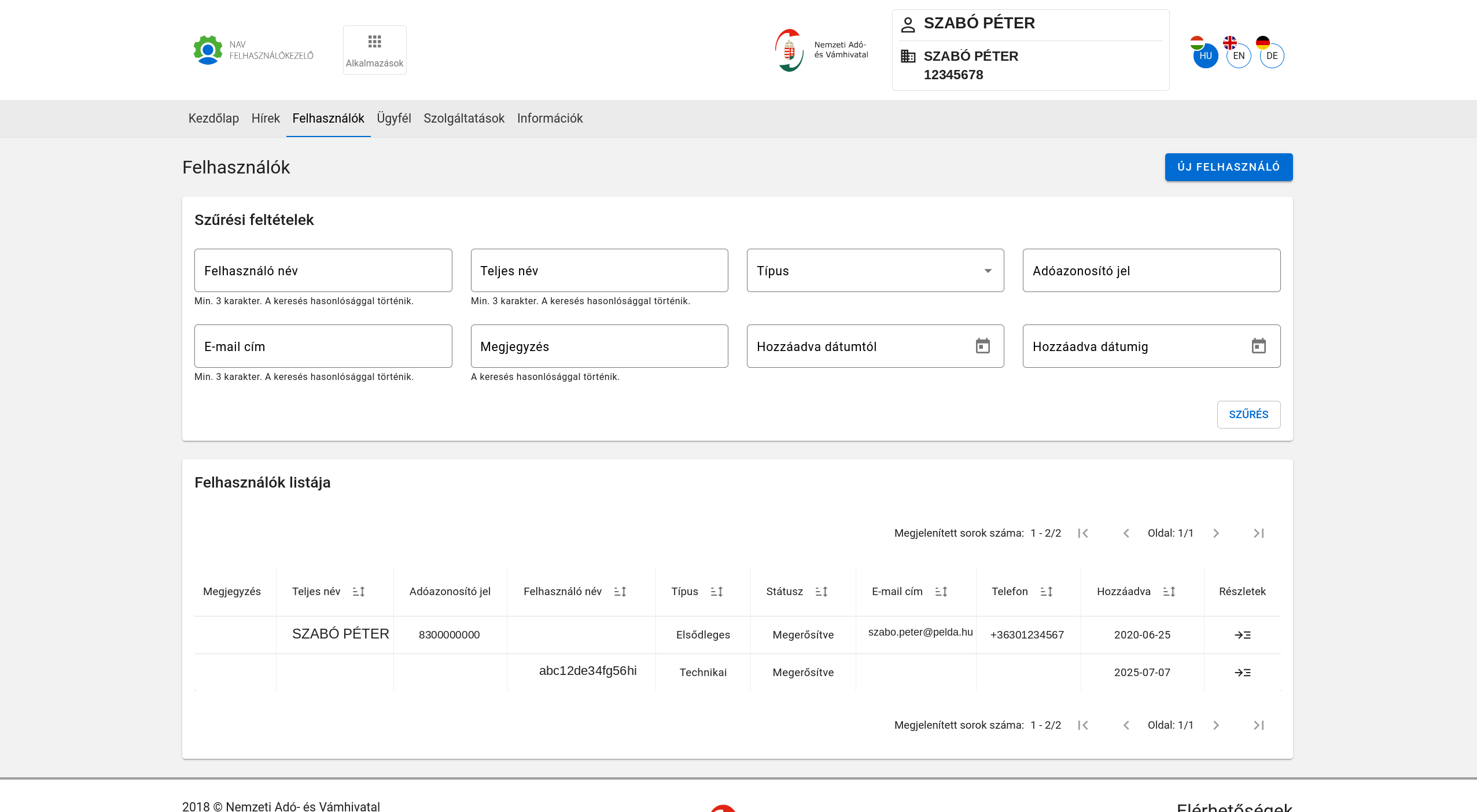
Task: Open the Szolgáltatások tab
Action: (464, 119)
